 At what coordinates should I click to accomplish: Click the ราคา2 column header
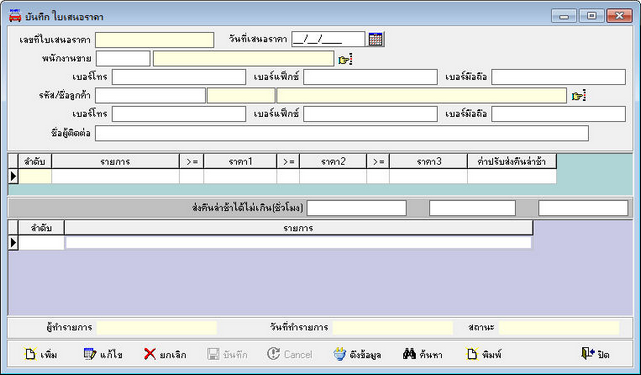click(333, 162)
